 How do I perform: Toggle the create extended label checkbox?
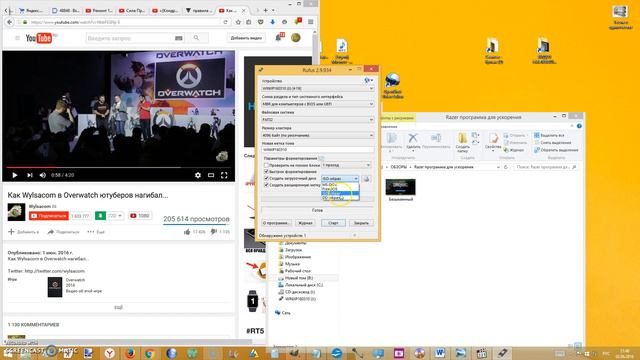267,185
